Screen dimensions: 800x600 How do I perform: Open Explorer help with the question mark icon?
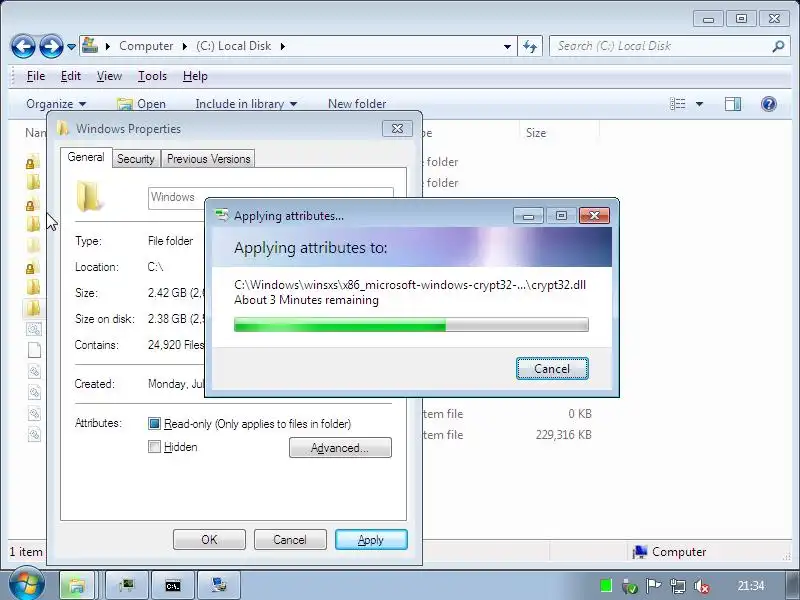768,104
